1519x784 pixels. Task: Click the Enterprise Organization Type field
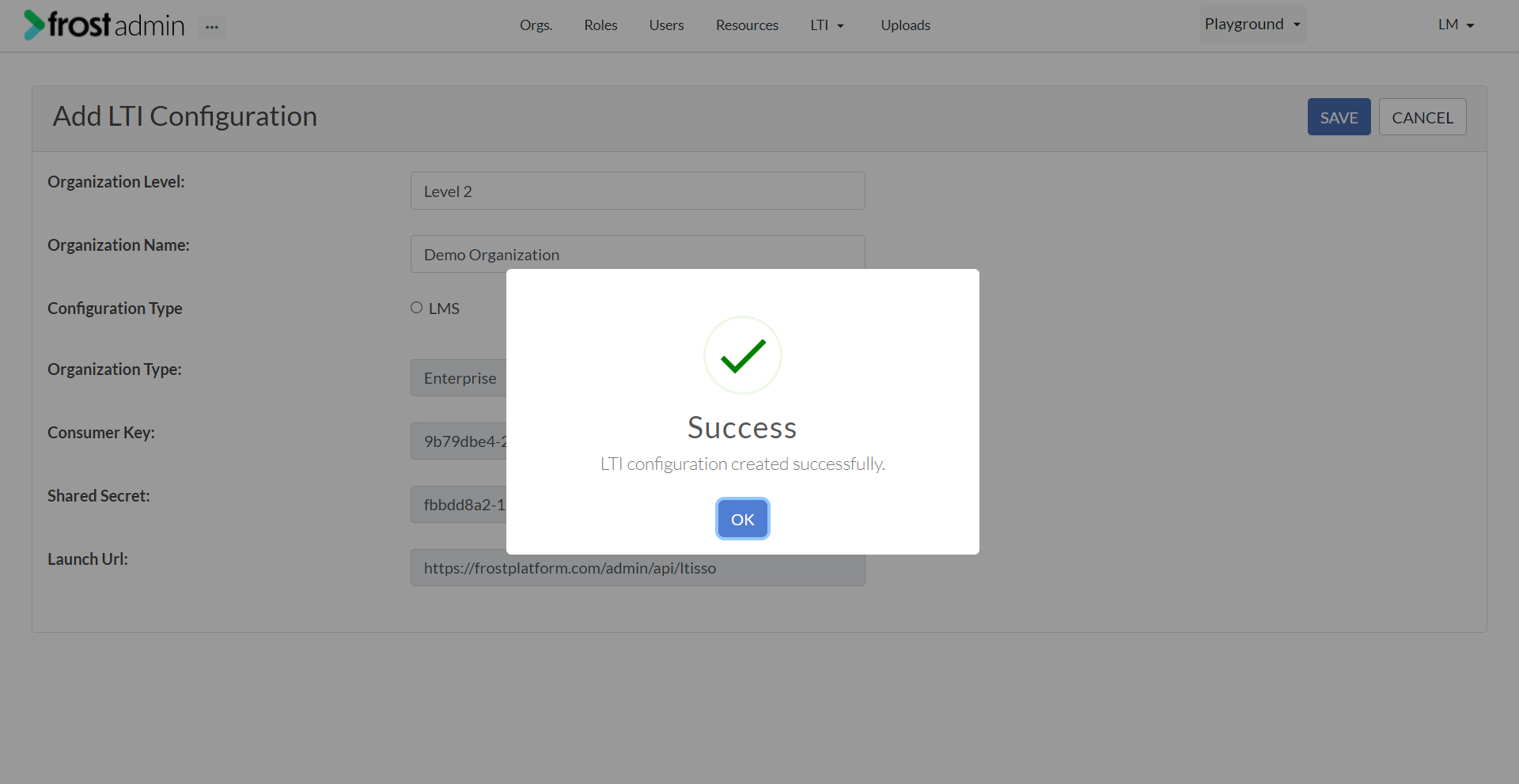pos(459,378)
